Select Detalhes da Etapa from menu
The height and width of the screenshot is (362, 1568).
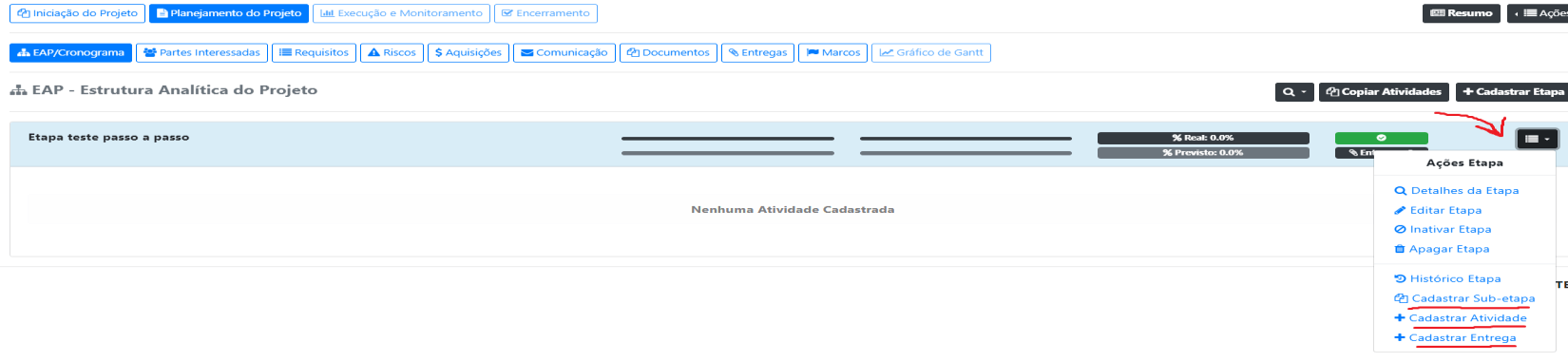(x=1464, y=191)
